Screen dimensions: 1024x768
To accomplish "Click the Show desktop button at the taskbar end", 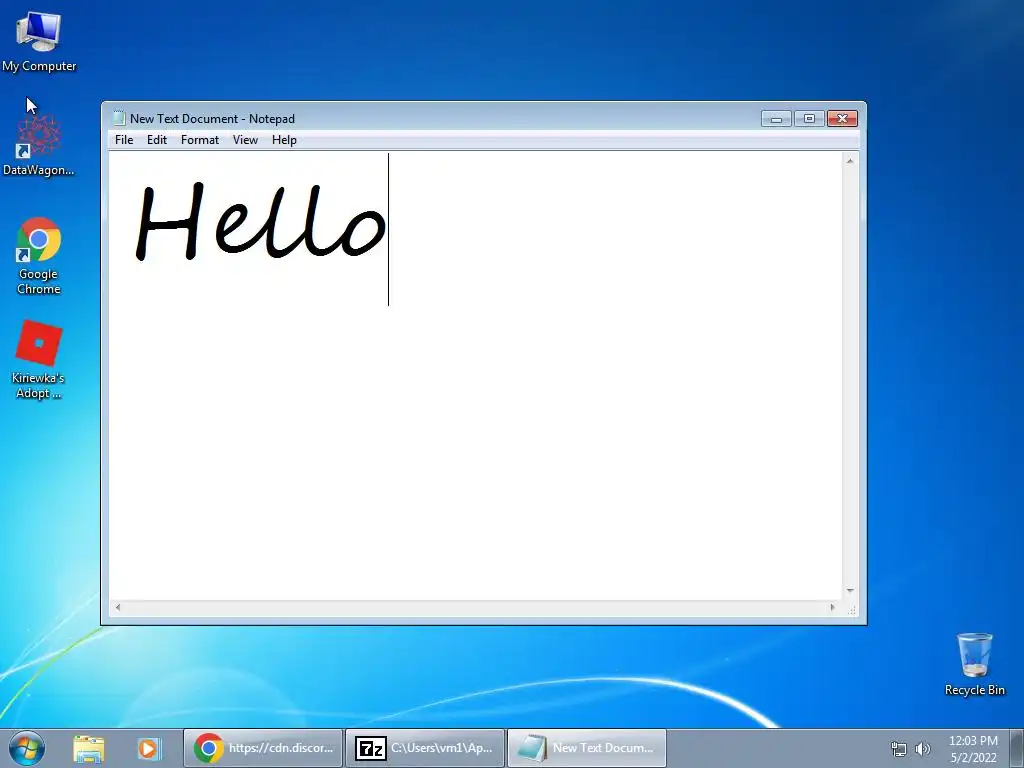I will (1017, 748).
